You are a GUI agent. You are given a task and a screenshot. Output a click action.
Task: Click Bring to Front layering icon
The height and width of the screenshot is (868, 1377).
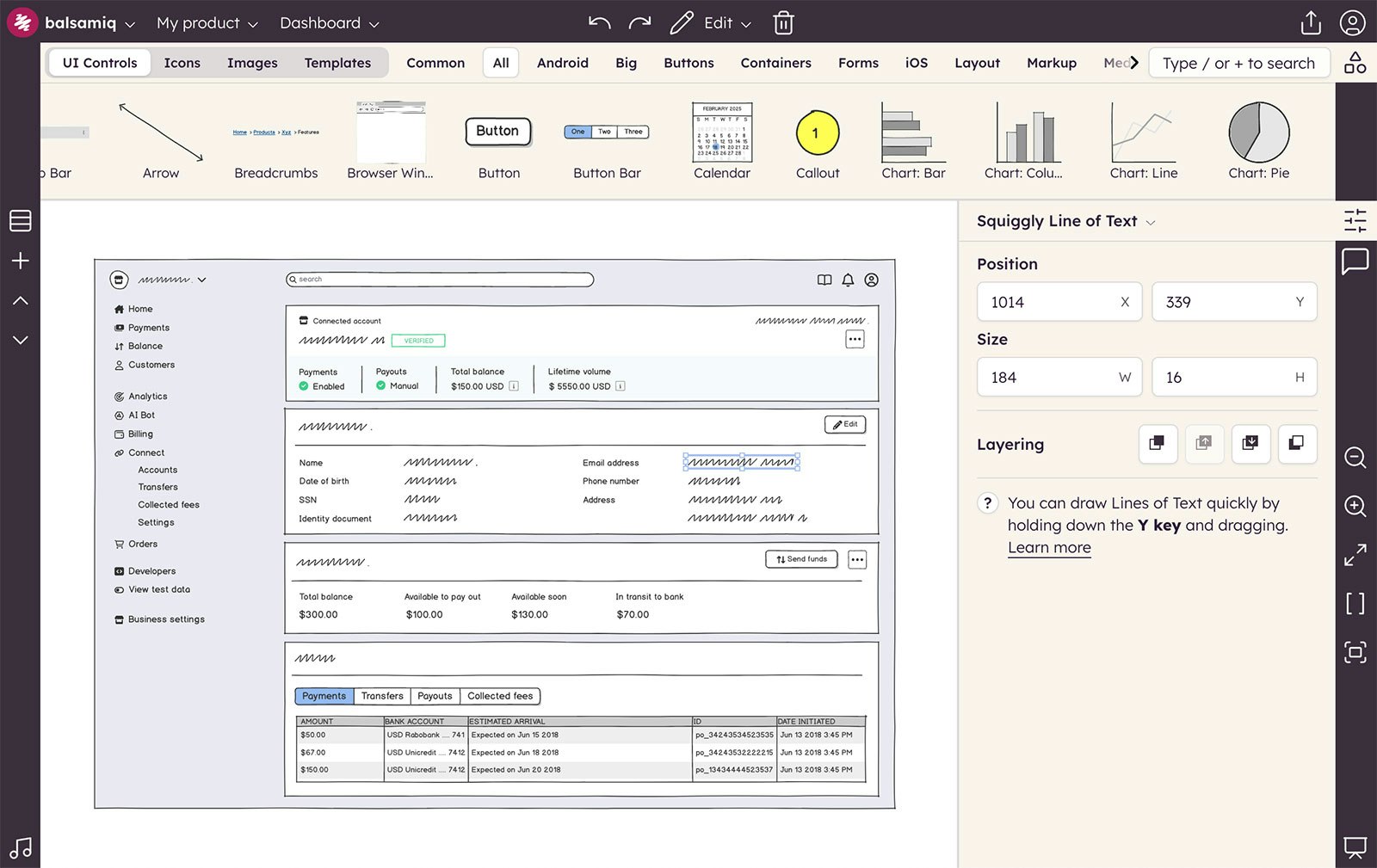1158,444
